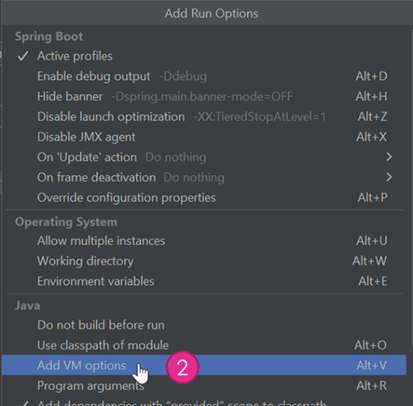Toggle the checked Active profiles option
The width and height of the screenshot is (413, 406).
point(204,56)
